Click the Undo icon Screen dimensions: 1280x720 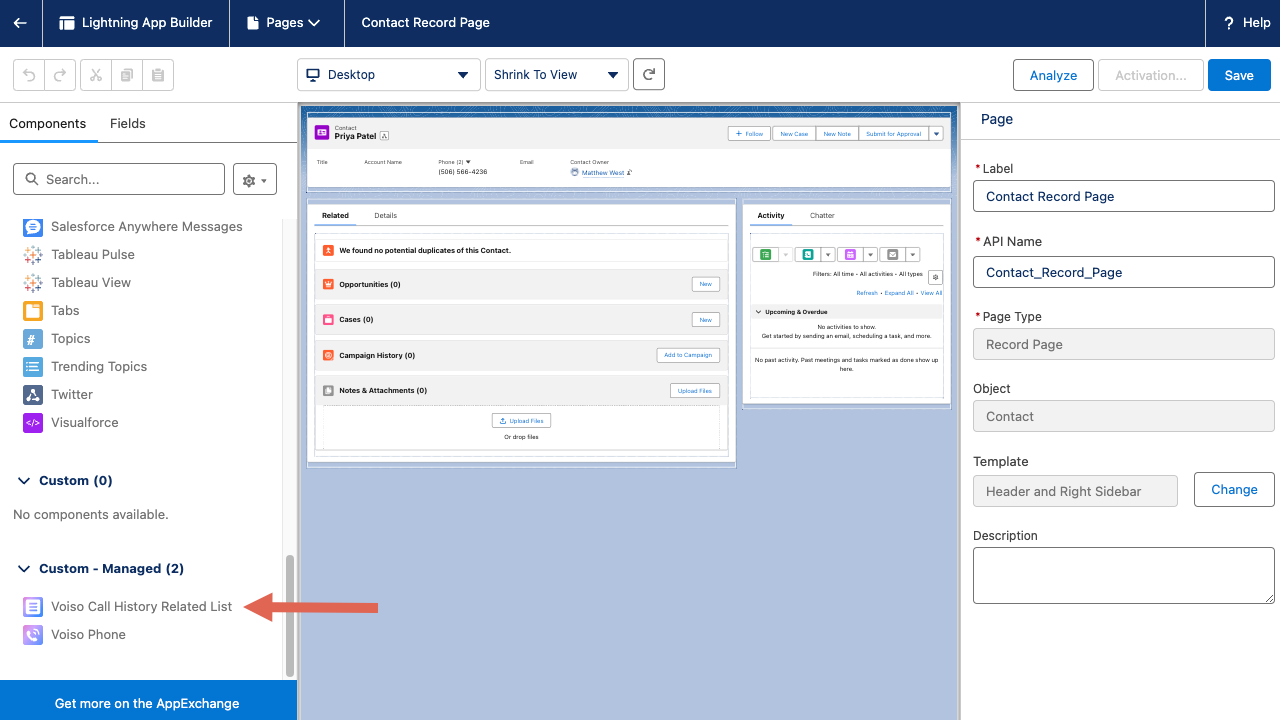(29, 75)
